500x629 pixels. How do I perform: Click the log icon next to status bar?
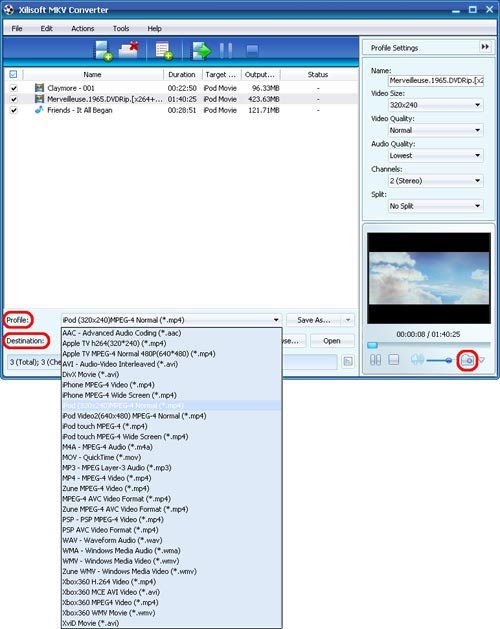[x=348, y=361]
